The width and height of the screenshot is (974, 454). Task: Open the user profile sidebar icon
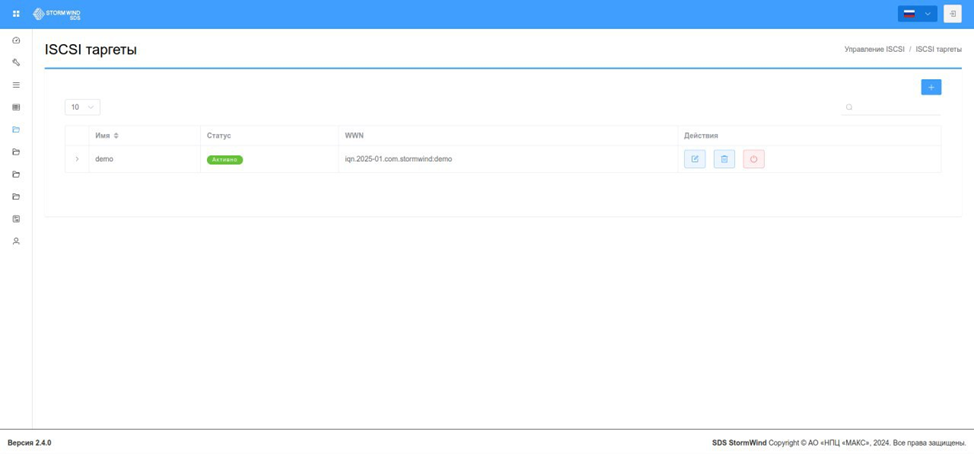(16, 241)
